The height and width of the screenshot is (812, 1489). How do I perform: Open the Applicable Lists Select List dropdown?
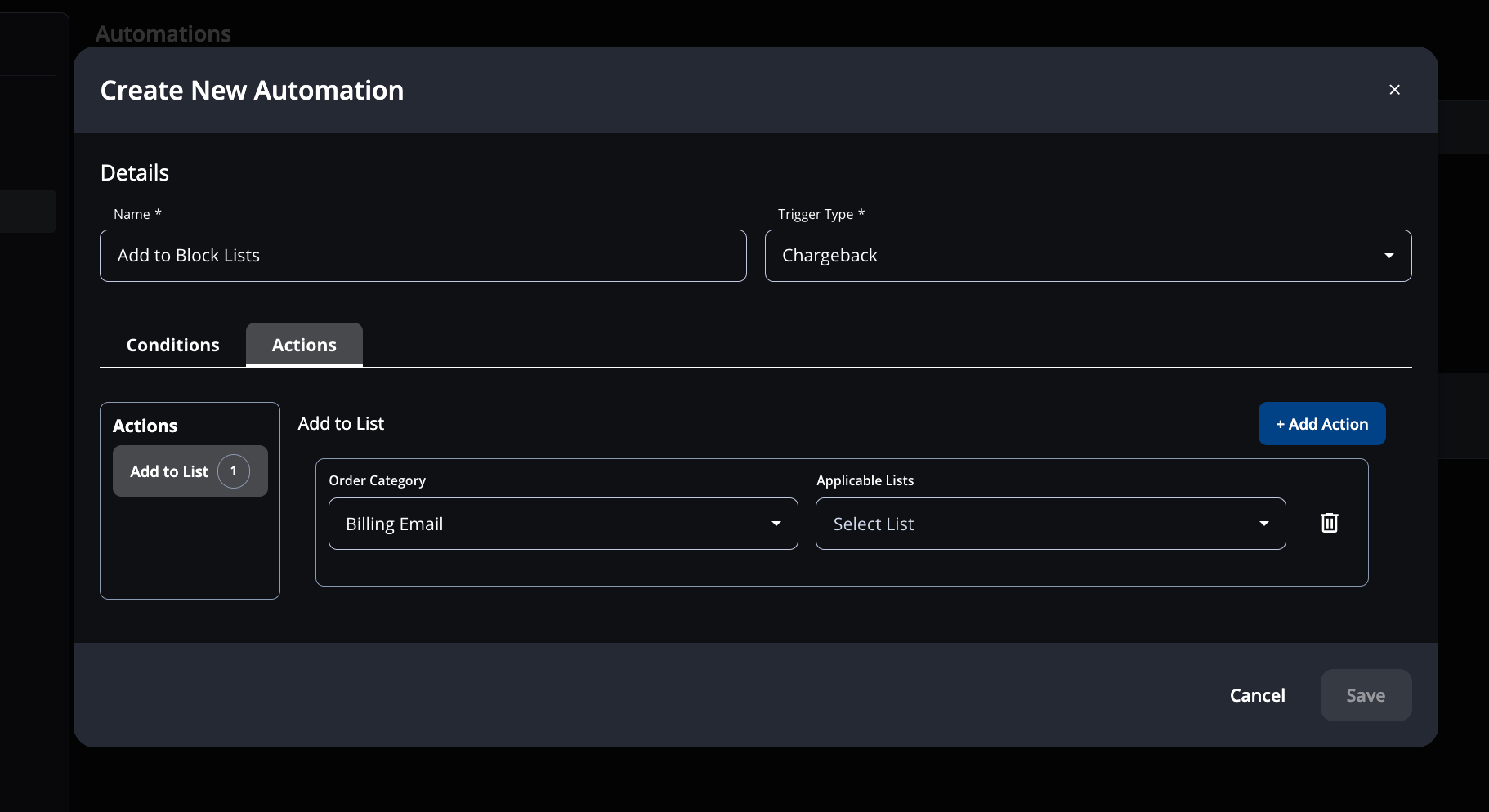(x=1050, y=524)
